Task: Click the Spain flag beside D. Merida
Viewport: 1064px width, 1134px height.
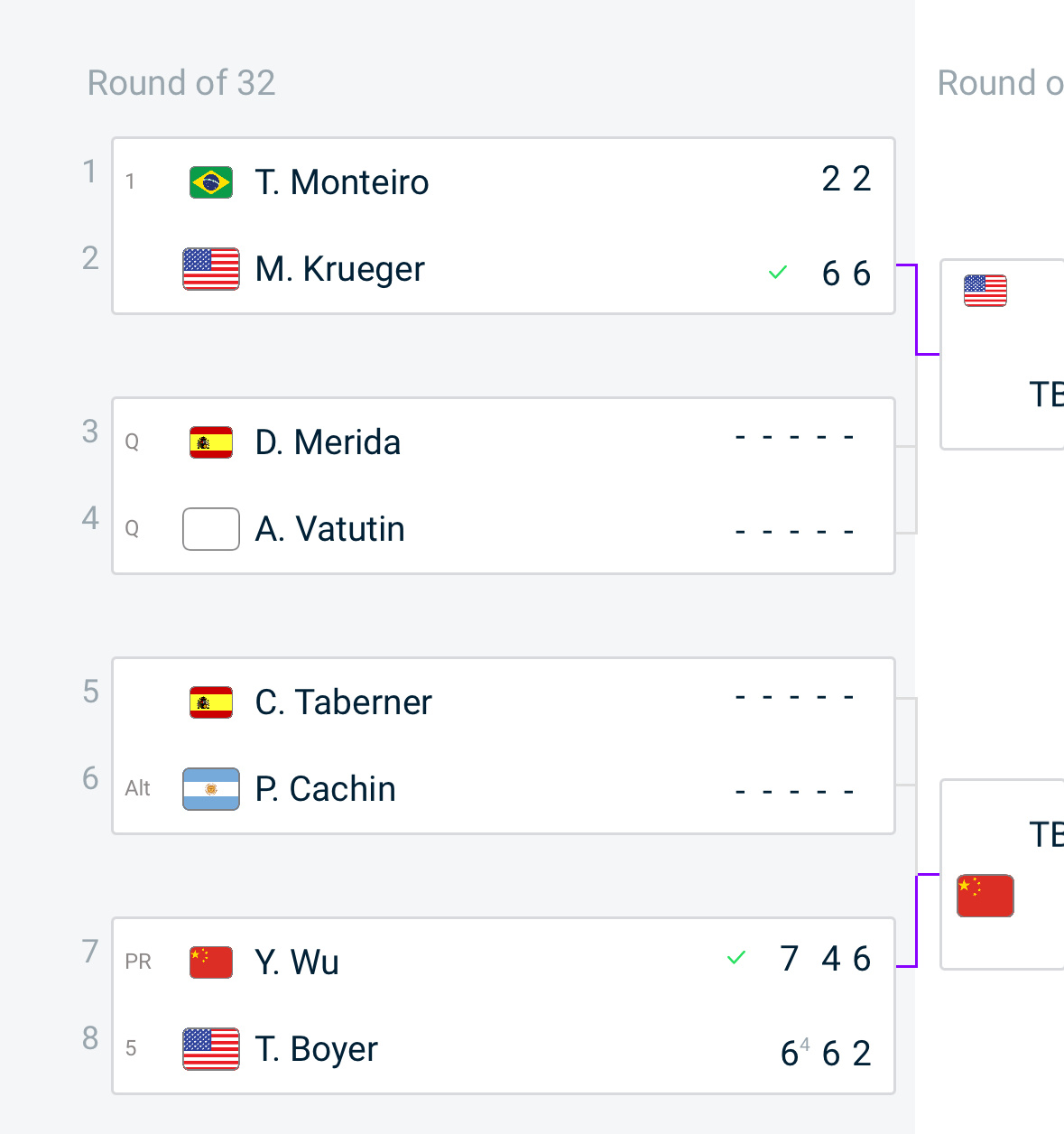Action: 211,442
